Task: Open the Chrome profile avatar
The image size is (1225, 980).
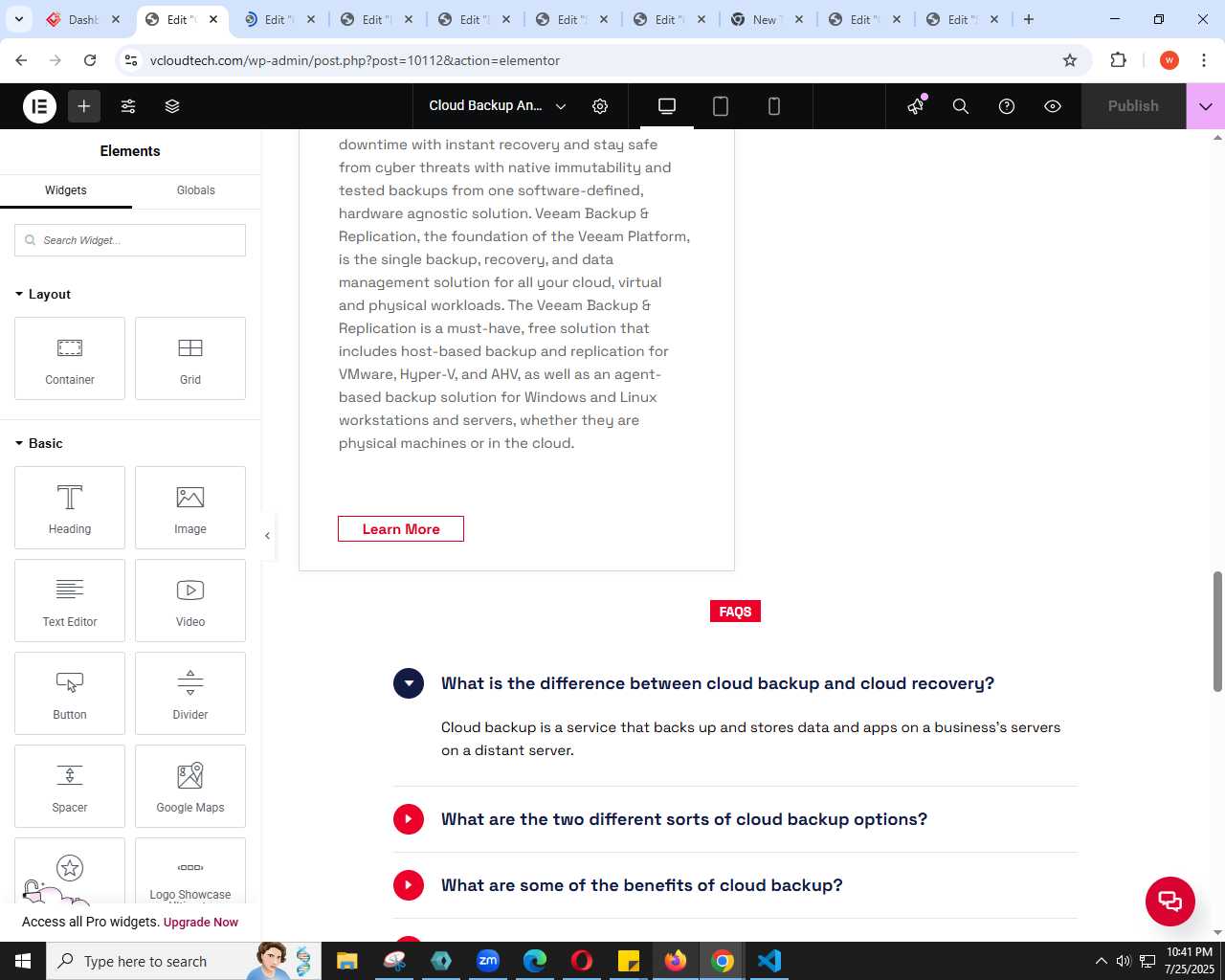Action: [x=1169, y=60]
